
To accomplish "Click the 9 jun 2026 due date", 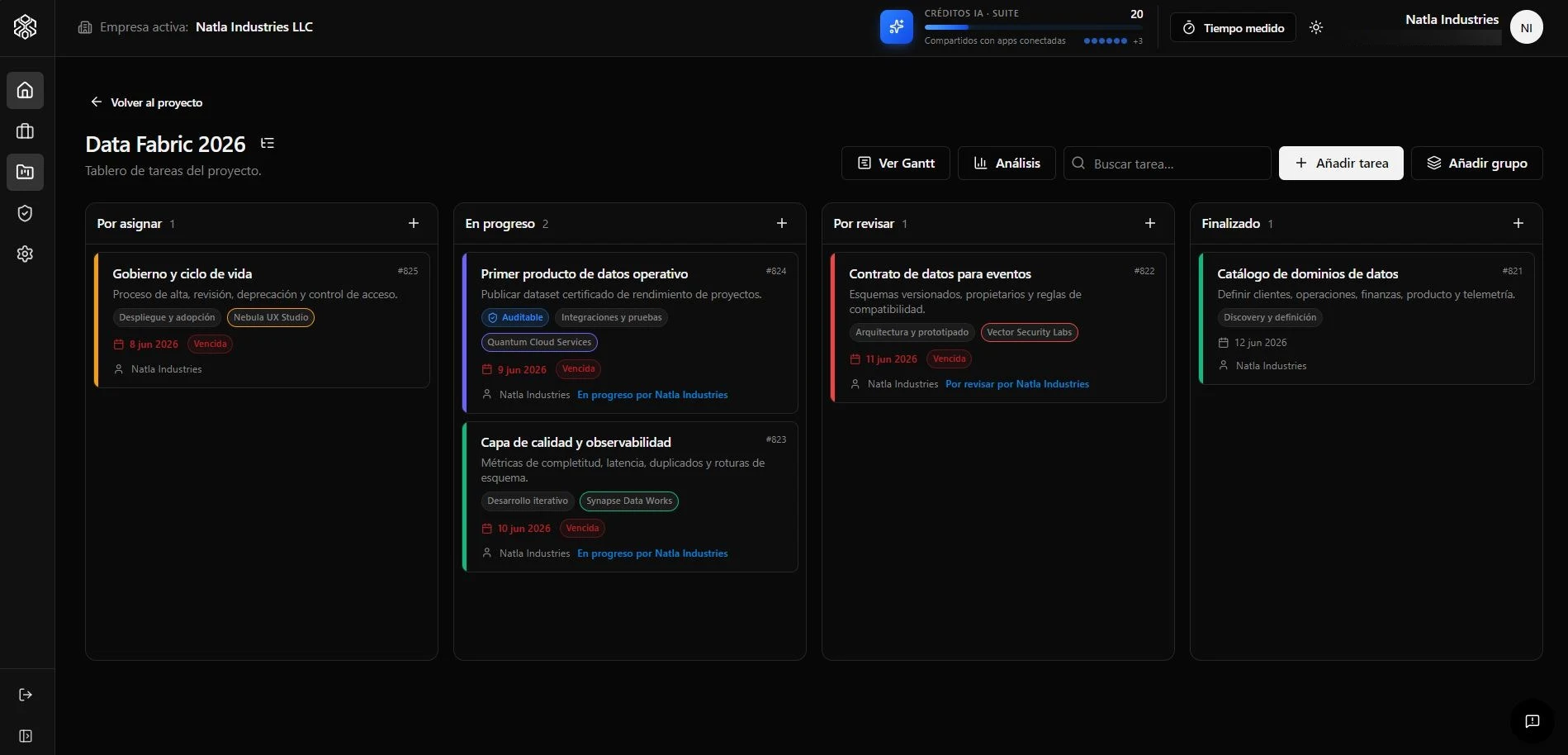I will coord(514,369).
